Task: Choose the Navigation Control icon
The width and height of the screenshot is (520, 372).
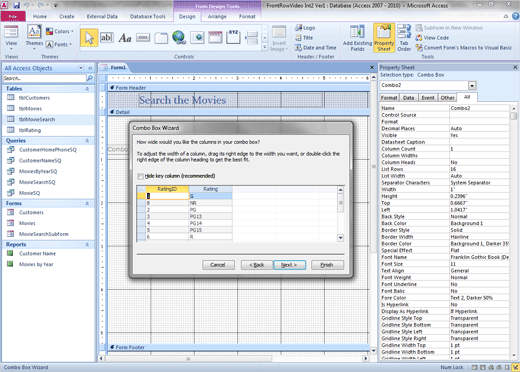Action: 215,37
